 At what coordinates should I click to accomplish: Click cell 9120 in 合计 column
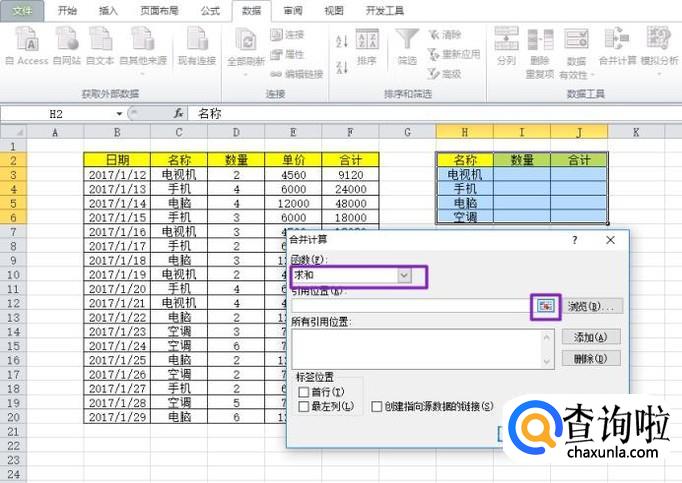(x=351, y=175)
